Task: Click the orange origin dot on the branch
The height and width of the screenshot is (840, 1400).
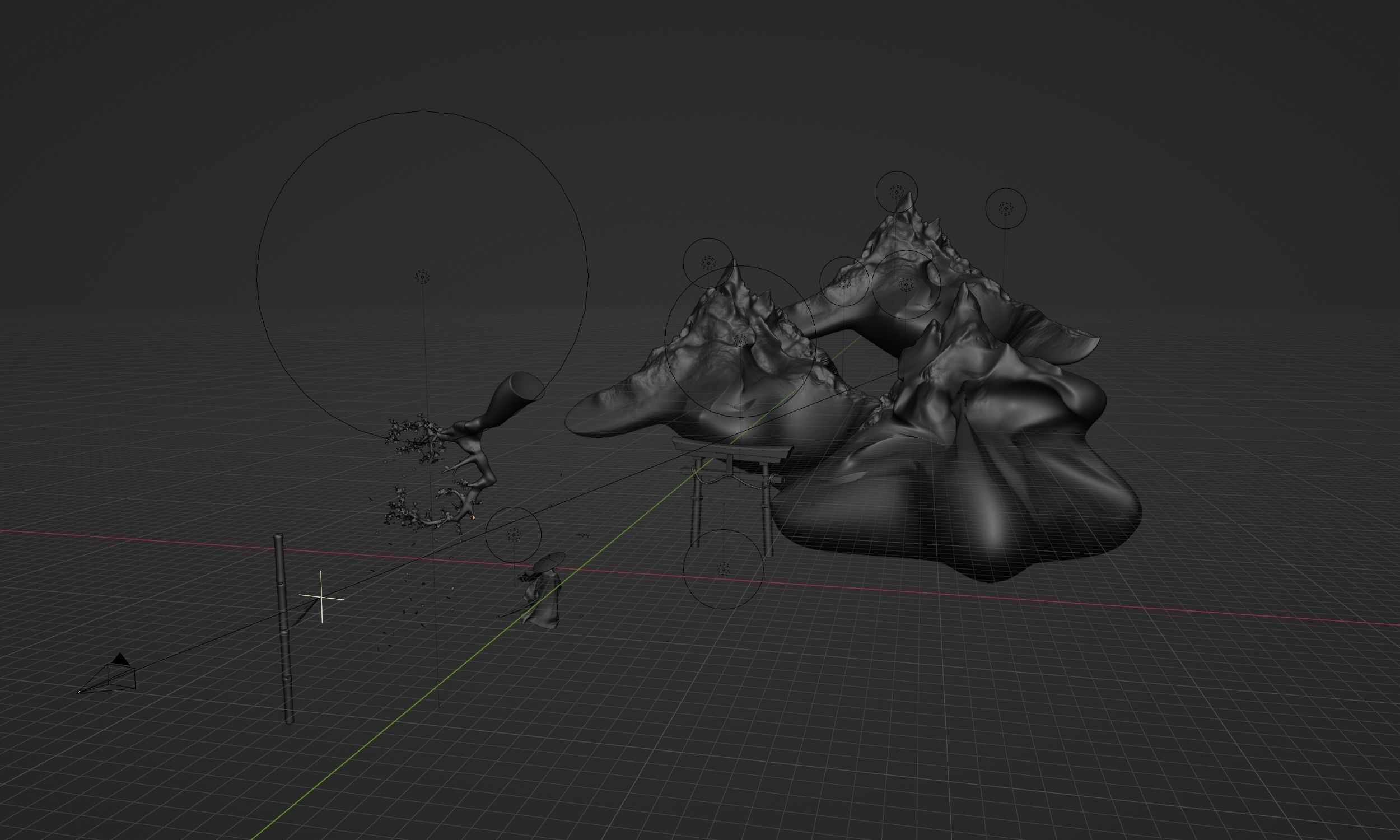Action: click(x=473, y=517)
